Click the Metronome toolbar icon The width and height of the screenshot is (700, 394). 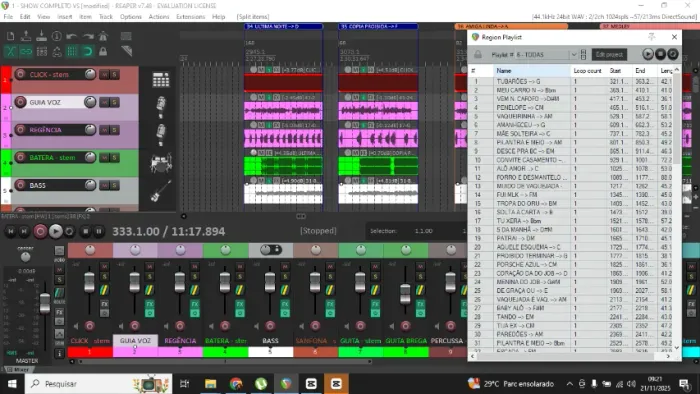tap(103, 36)
